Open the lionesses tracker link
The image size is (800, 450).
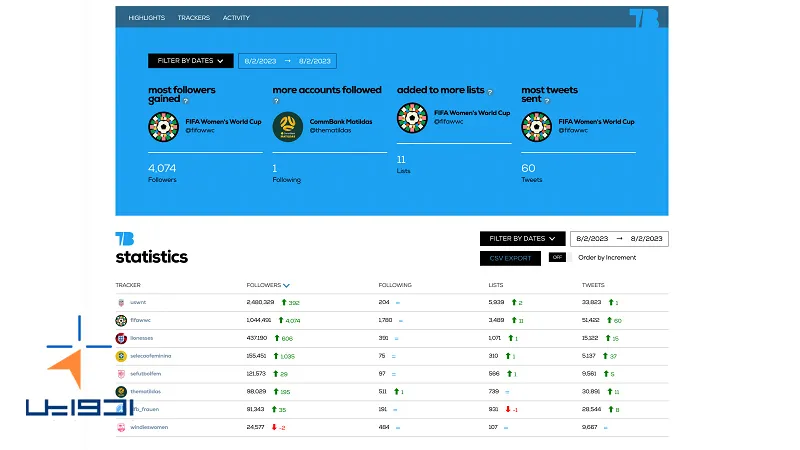pos(141,338)
